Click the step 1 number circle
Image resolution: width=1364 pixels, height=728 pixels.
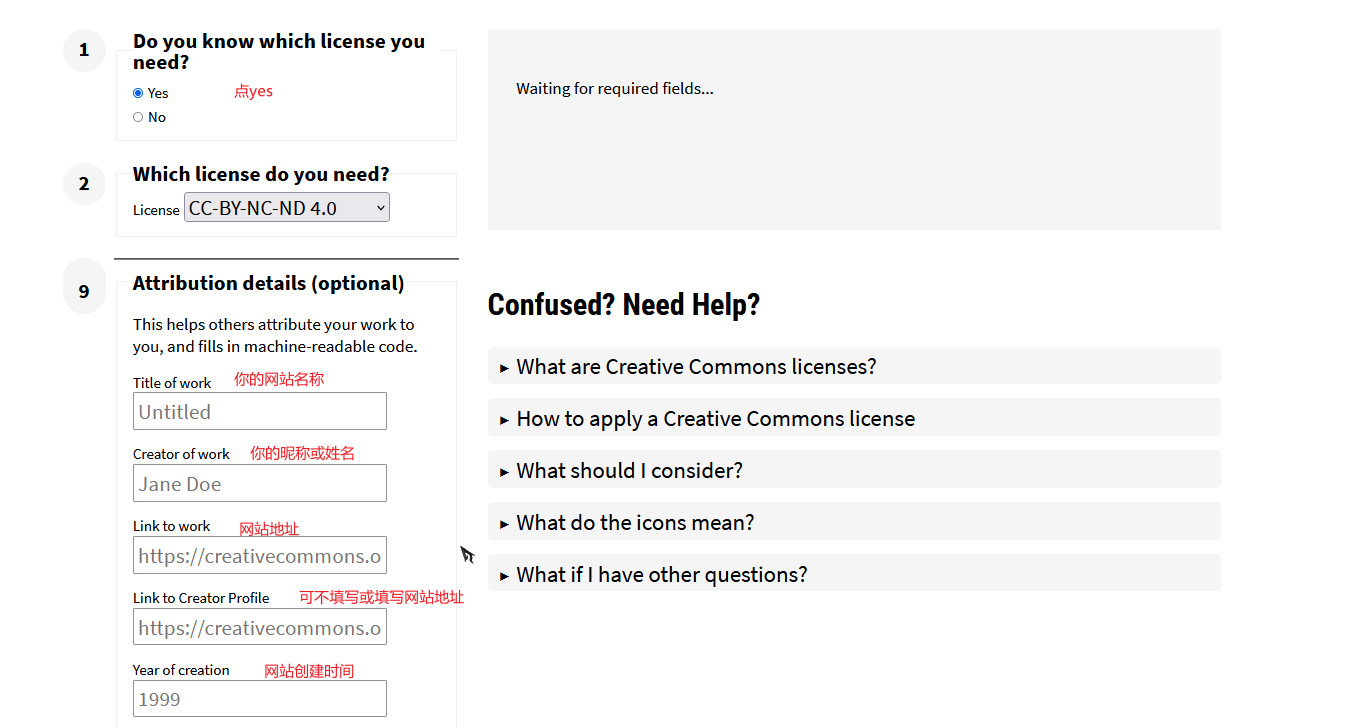[84, 50]
